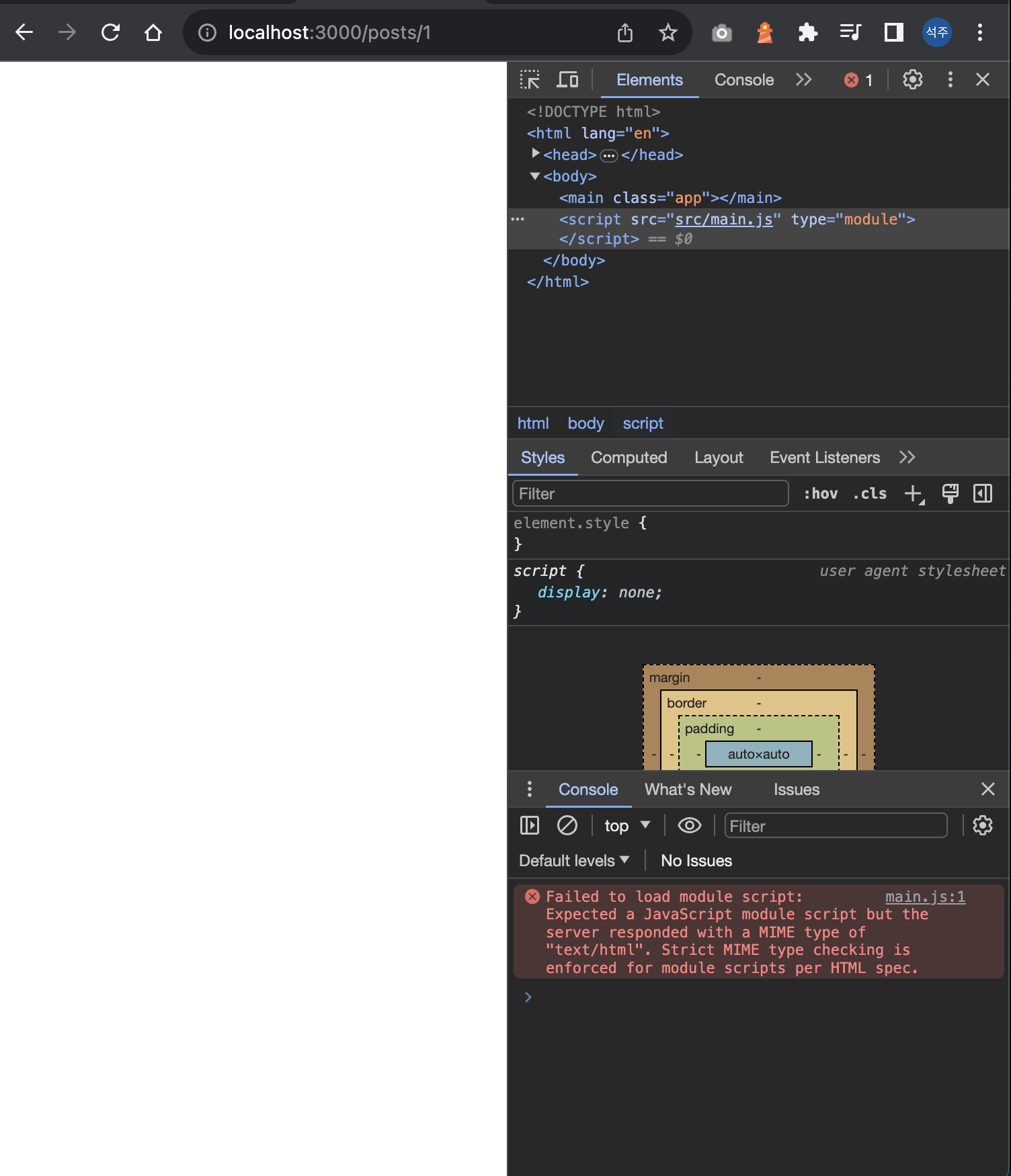Select the html breadcrumb
Screen dimensions: 1011x1176
point(533,423)
